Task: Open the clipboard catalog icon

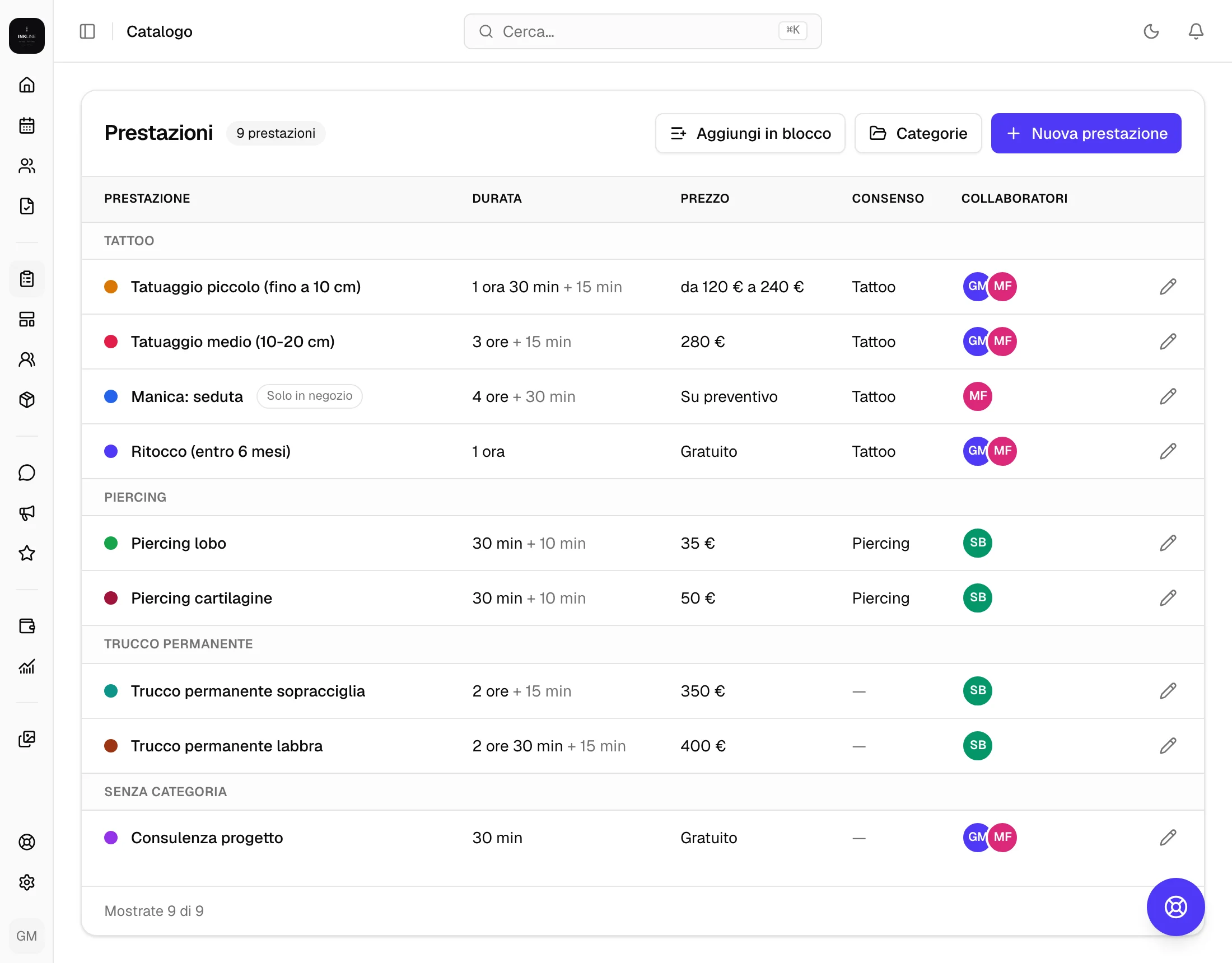Action: tap(26, 279)
